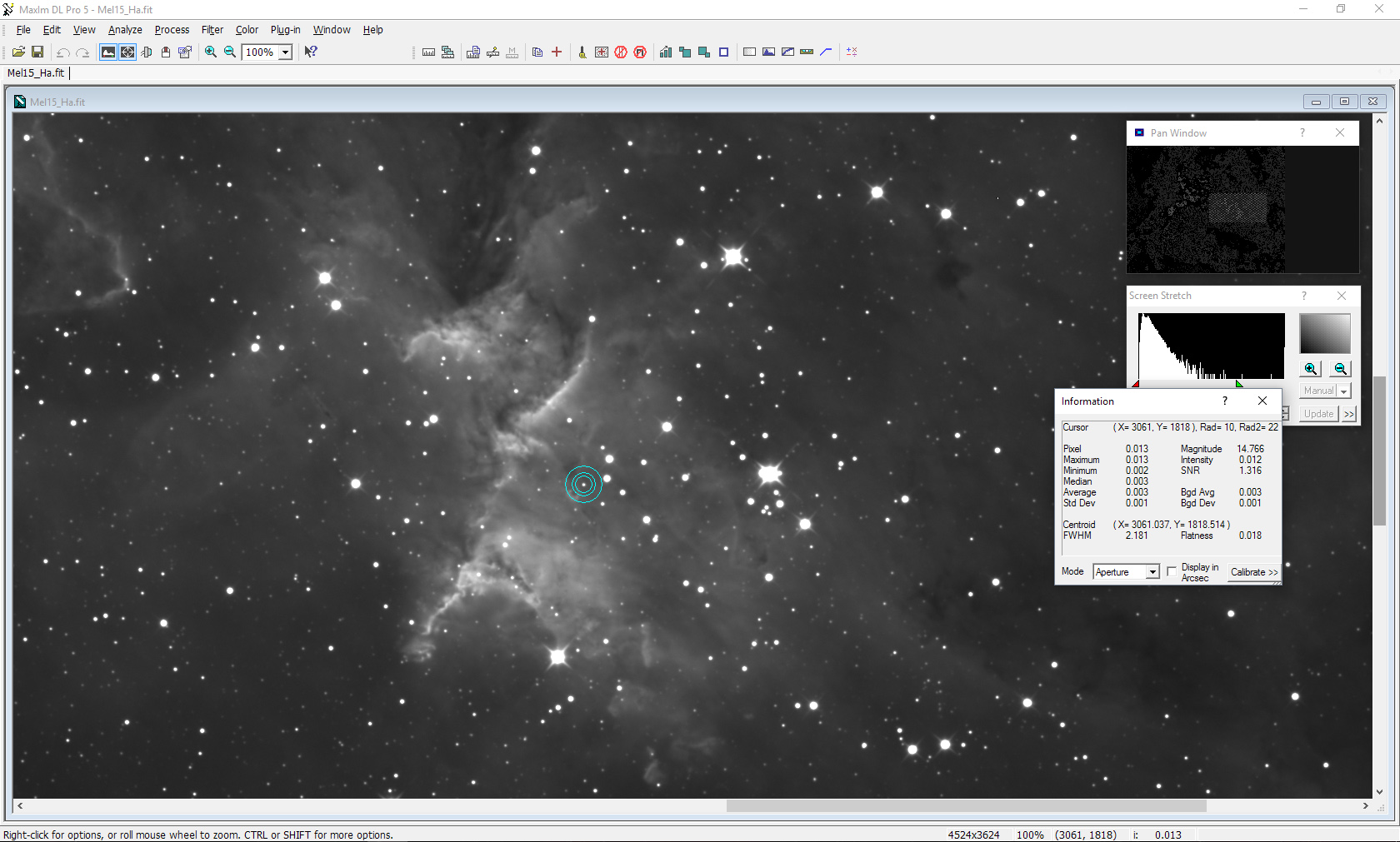The height and width of the screenshot is (842, 1400).
Task: Click zoom-out magnifier in Screen Stretch panel
Action: pos(1340,368)
